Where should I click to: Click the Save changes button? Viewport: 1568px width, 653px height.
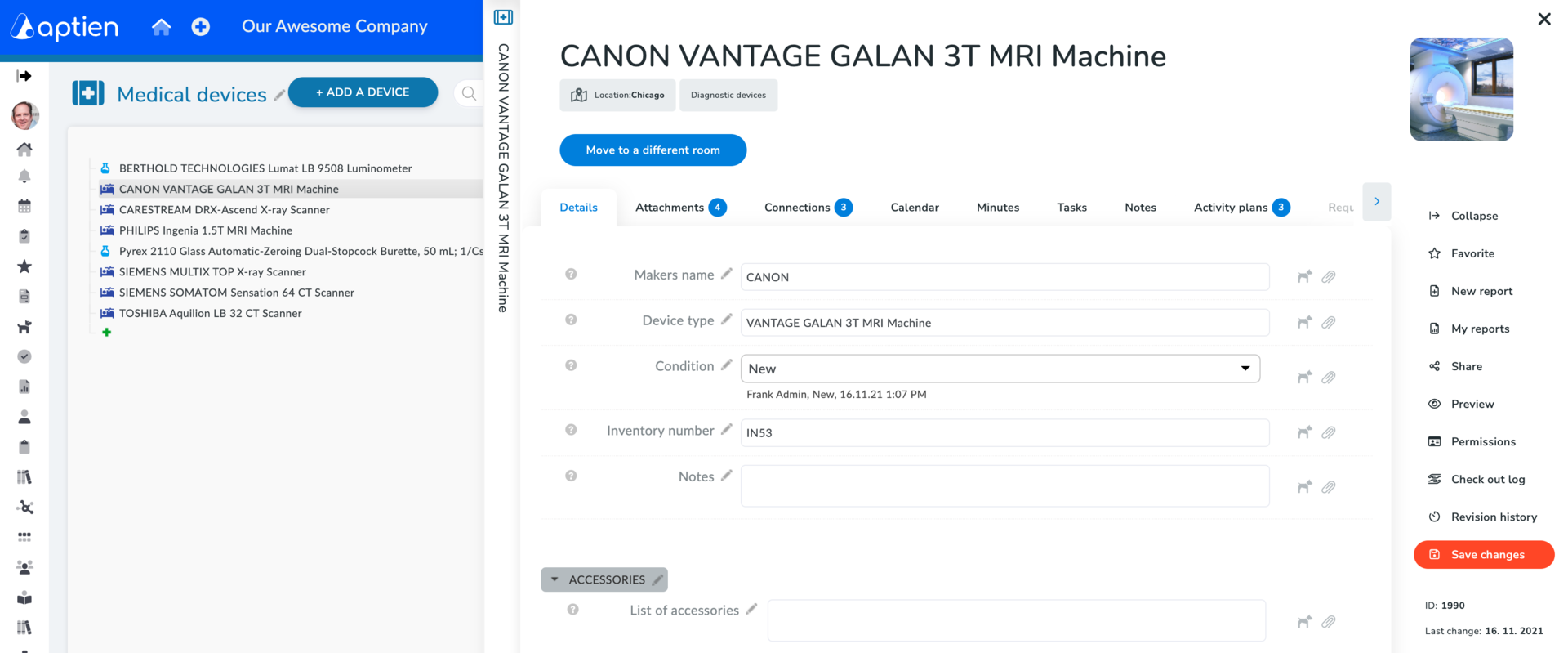coord(1484,554)
